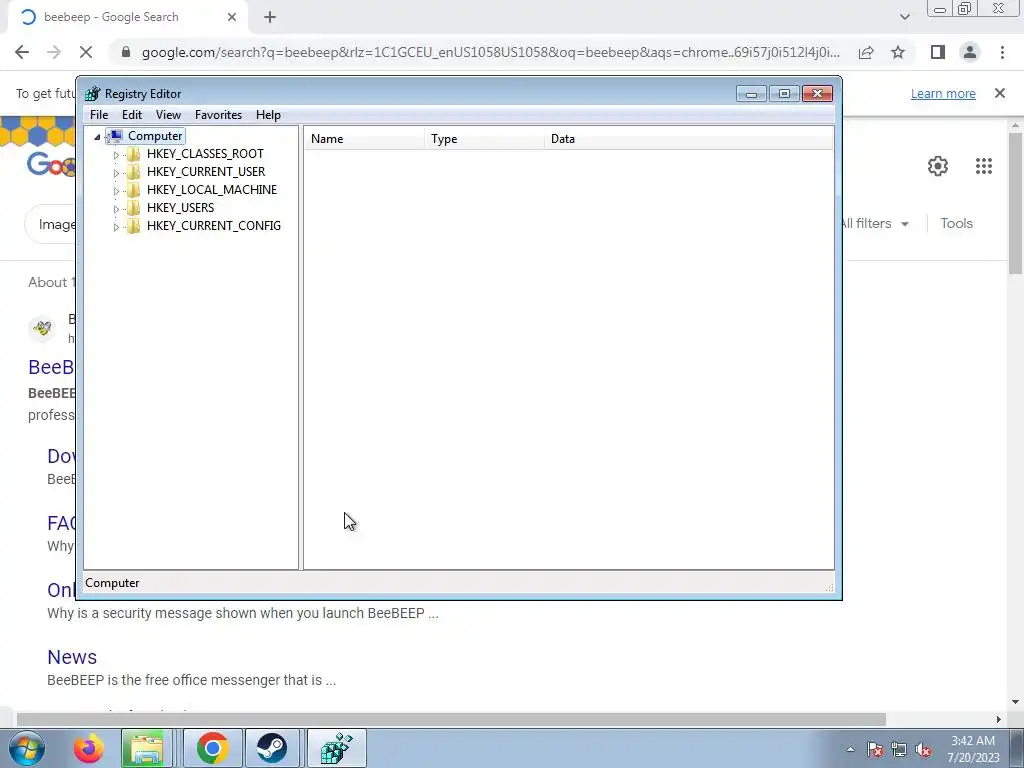Close the Registry Editor window
The width and height of the screenshot is (1024, 768).
click(x=817, y=94)
